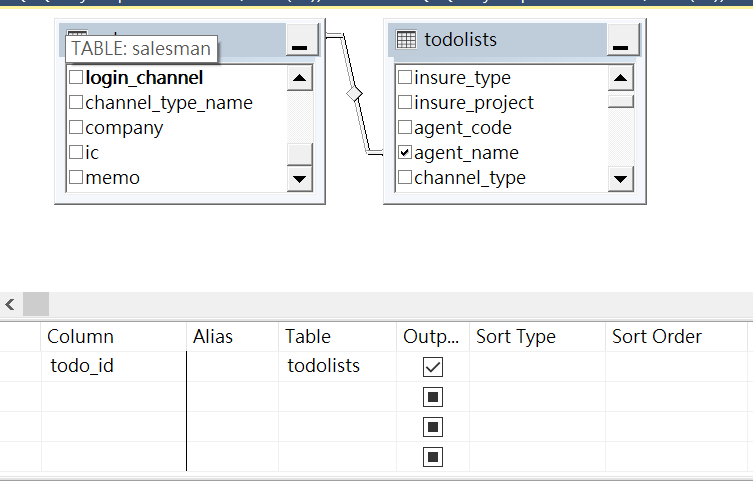Click the diamond join connector between tables
The width and height of the screenshot is (753, 483).
353,94
